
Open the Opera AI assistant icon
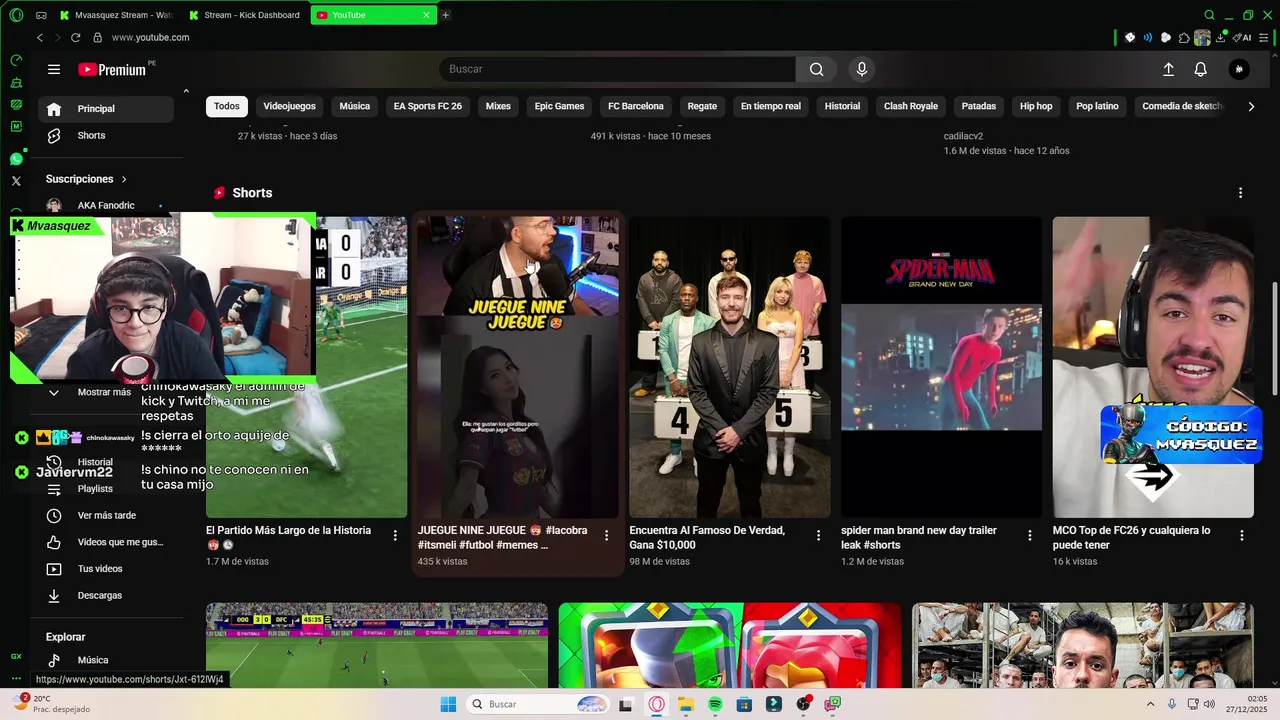pos(1243,37)
